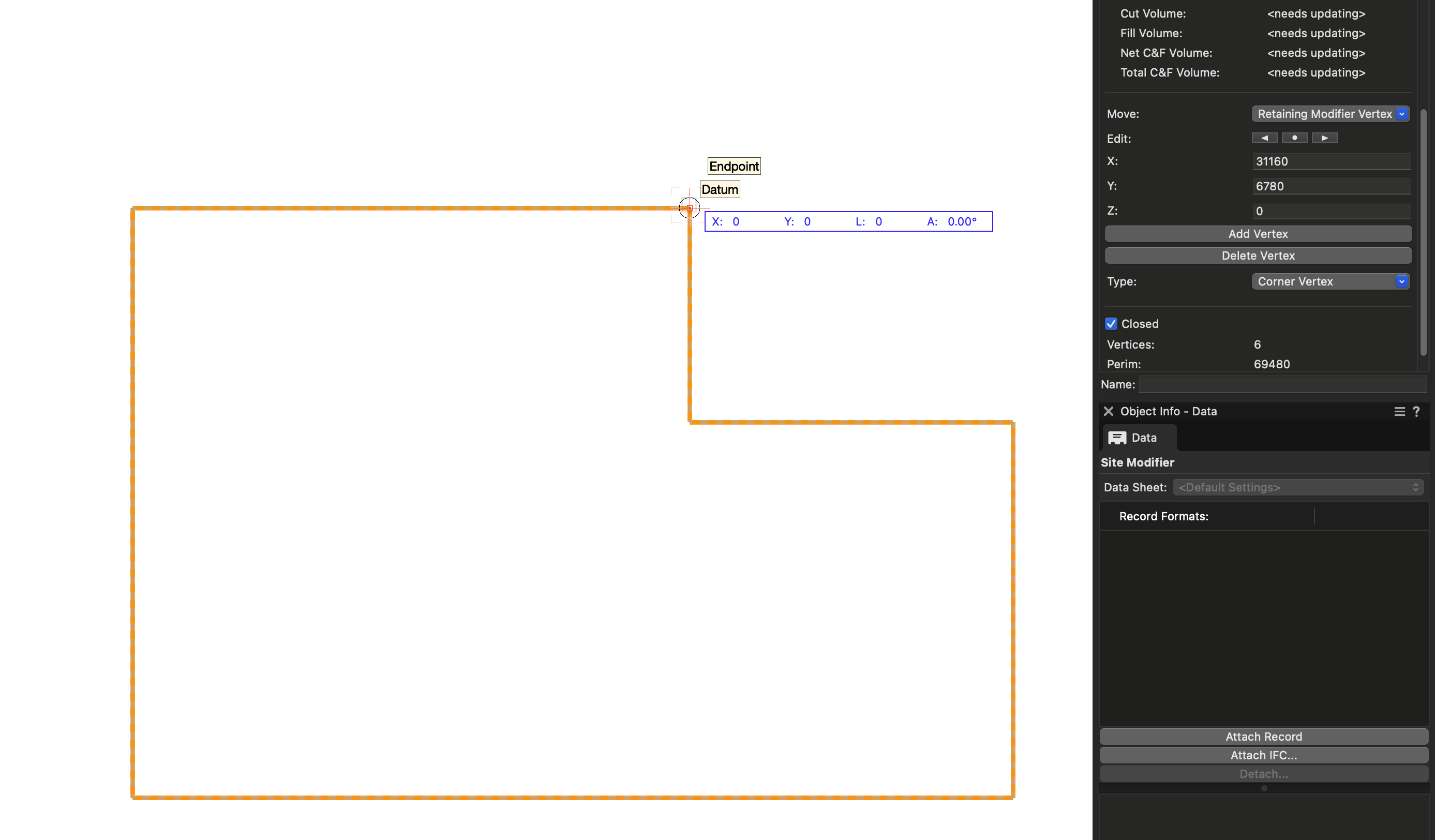The width and height of the screenshot is (1435, 840).
Task: Click the center dot edit vertex button
Action: click(x=1294, y=138)
